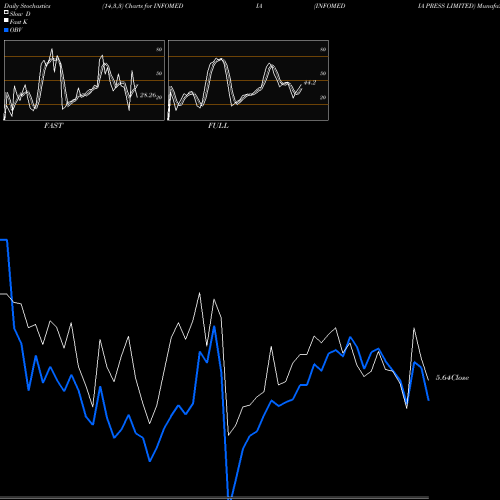Click the 'Daily Stochastics' title text
This screenshot has height=500, width=500.
coord(27,6)
